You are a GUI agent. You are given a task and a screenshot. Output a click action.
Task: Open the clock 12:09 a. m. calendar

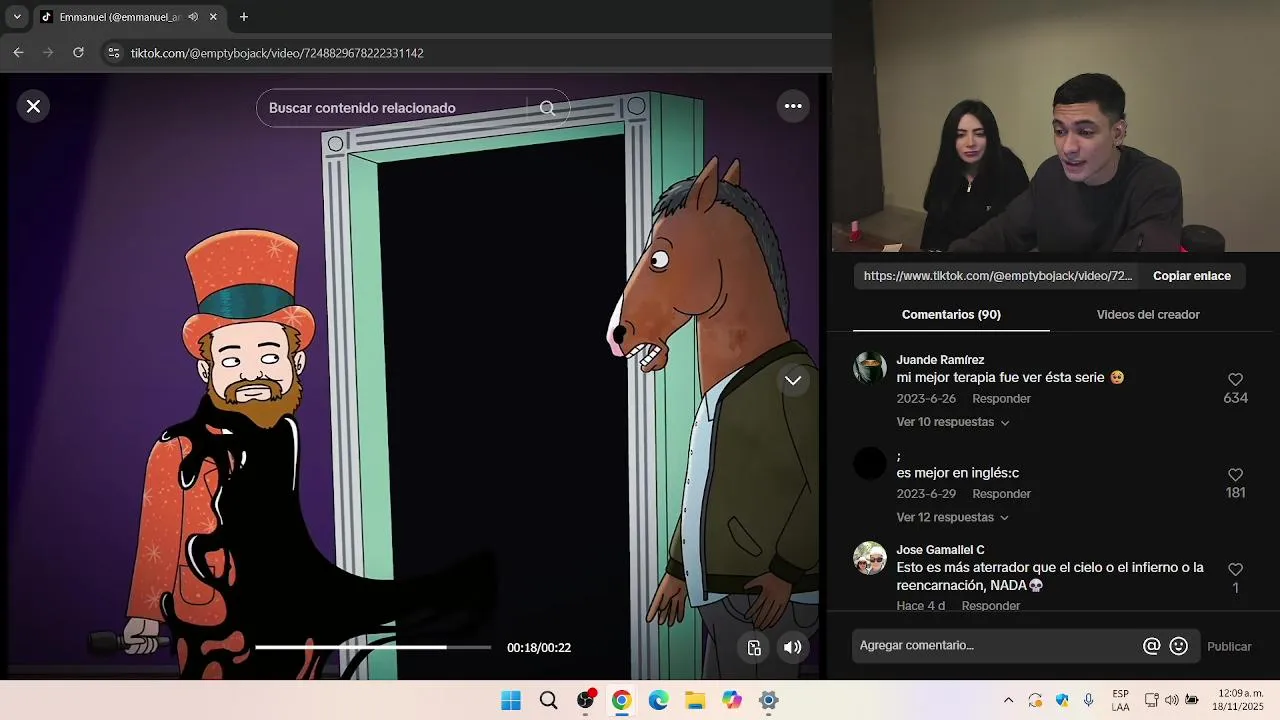(1240, 700)
